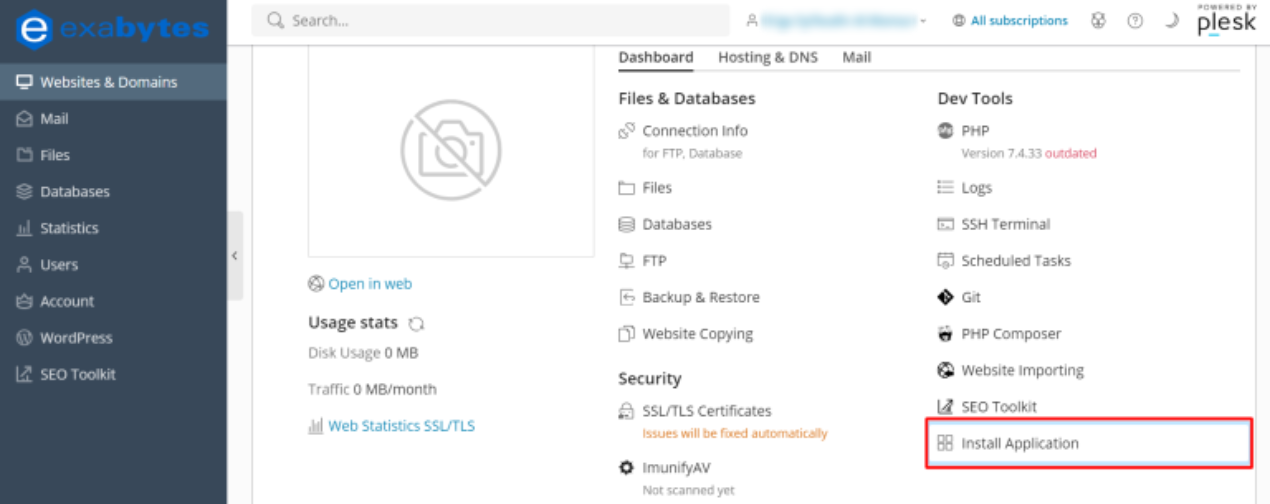
Task: Click 'Issues will be fixed automatically' text
Action: pos(735,434)
